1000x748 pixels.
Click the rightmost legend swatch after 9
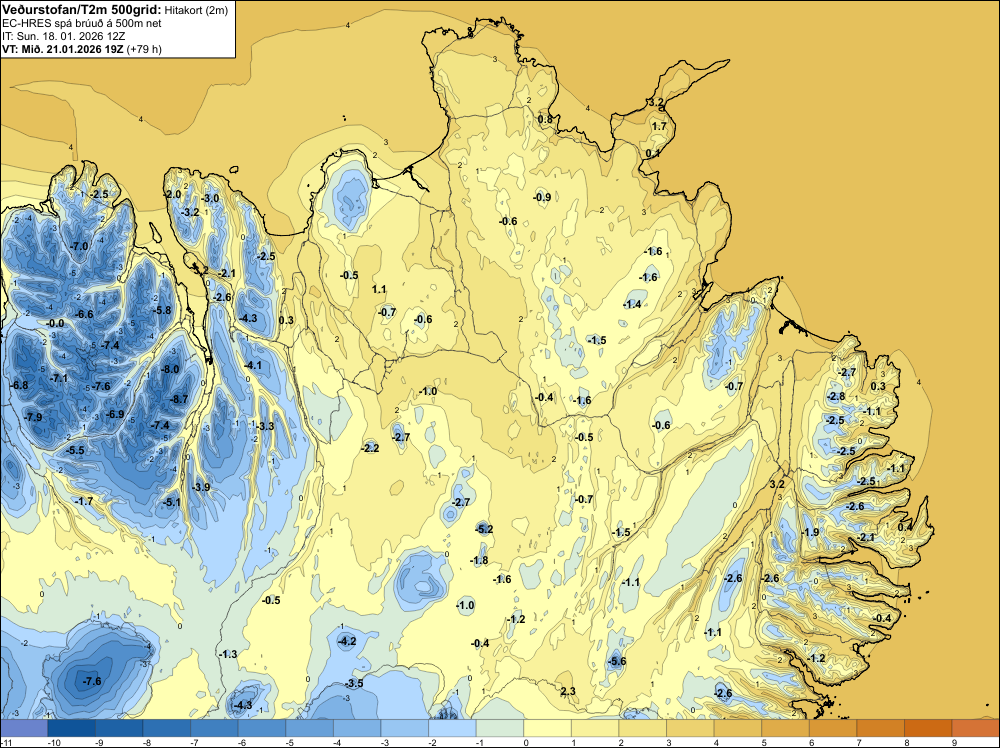point(976,728)
